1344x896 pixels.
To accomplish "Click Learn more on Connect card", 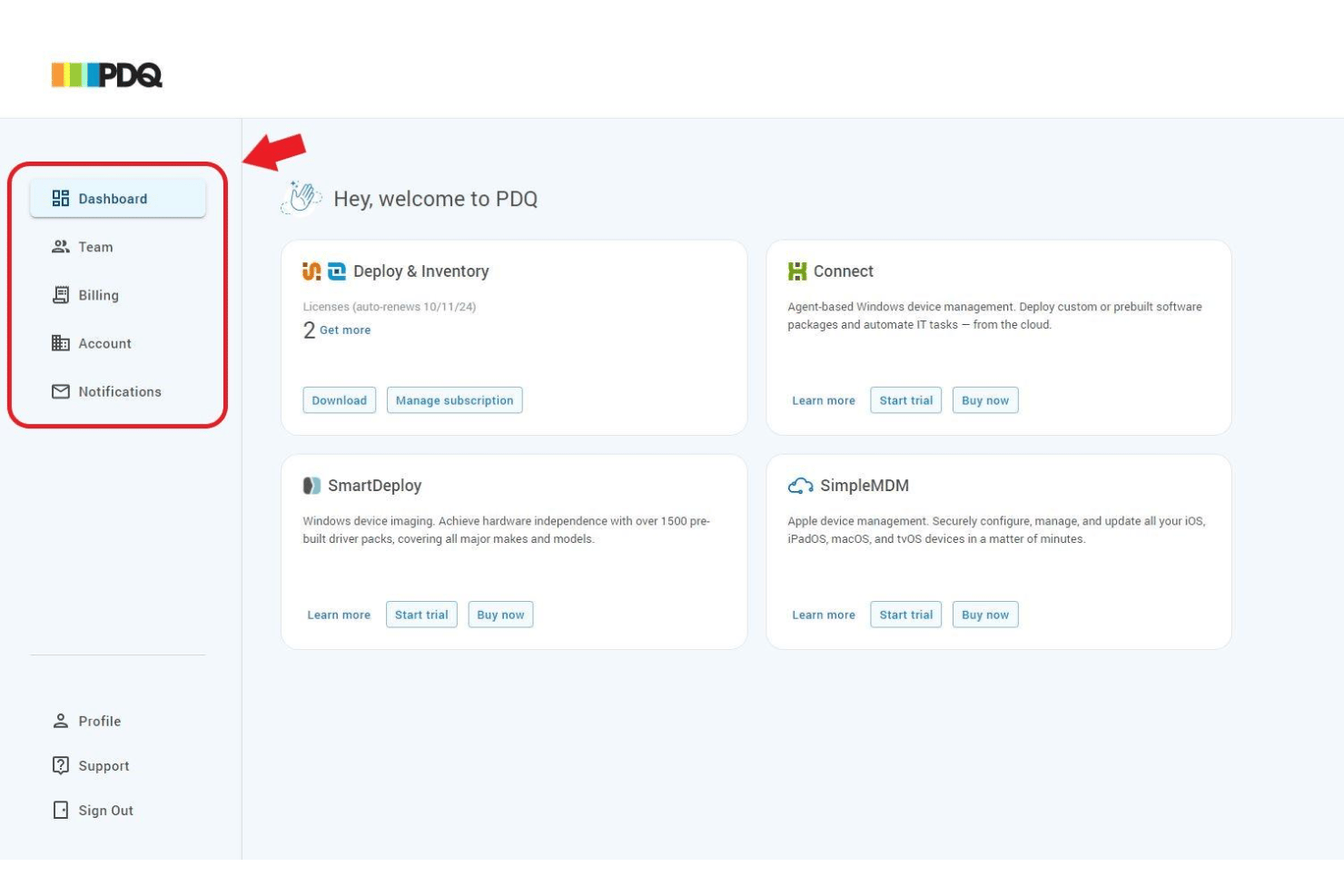I will tap(824, 400).
